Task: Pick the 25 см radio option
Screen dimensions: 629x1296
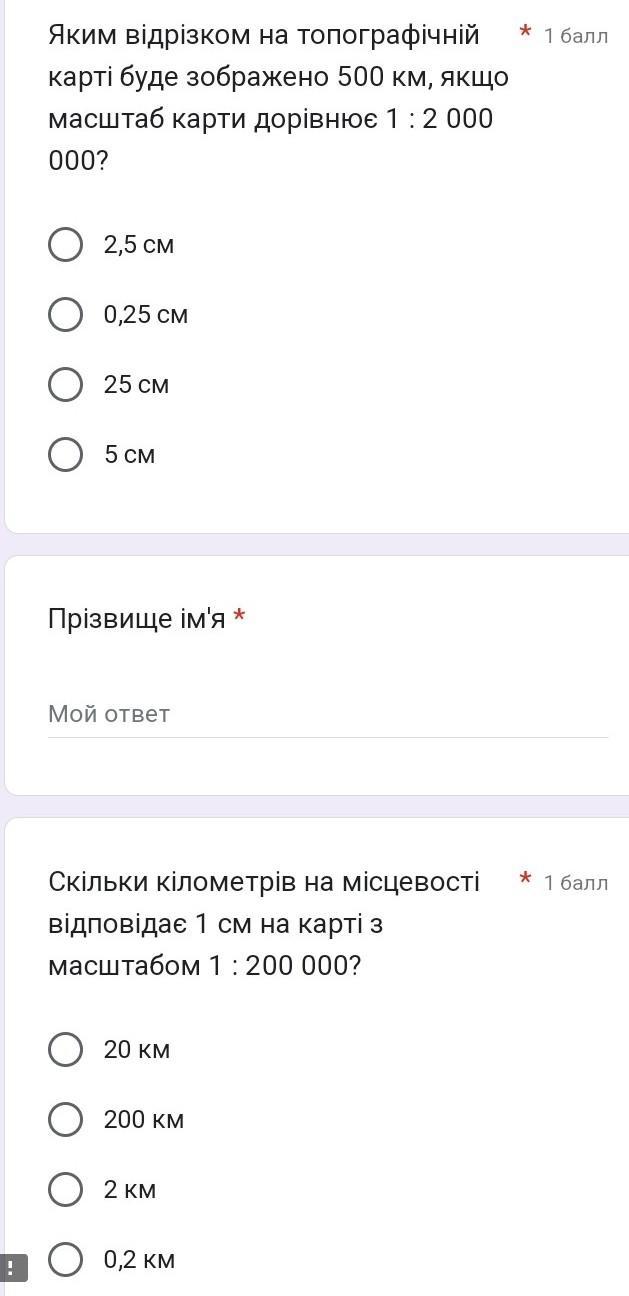Action: pos(66,385)
